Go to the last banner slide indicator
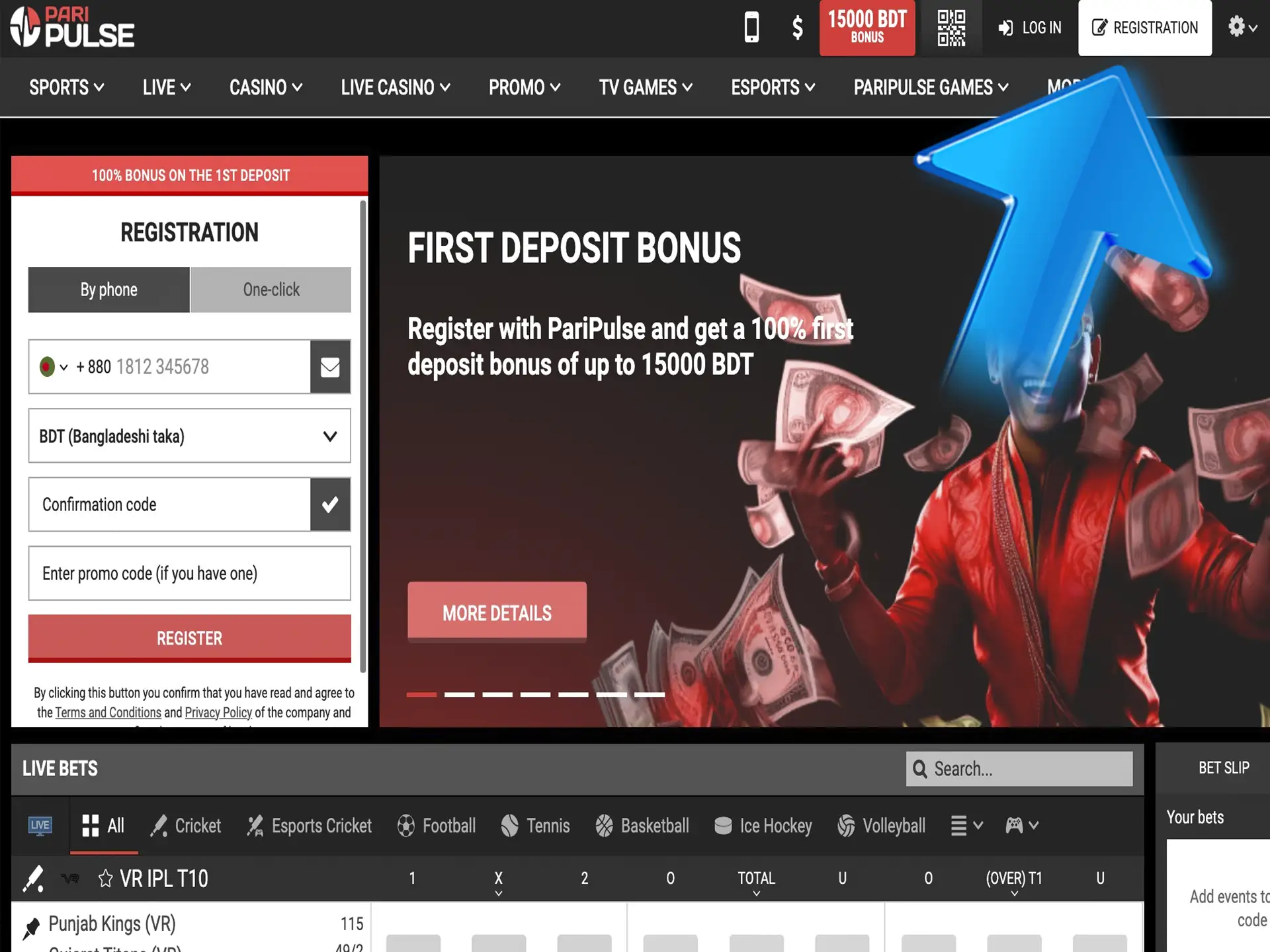The image size is (1270, 952). 650,695
